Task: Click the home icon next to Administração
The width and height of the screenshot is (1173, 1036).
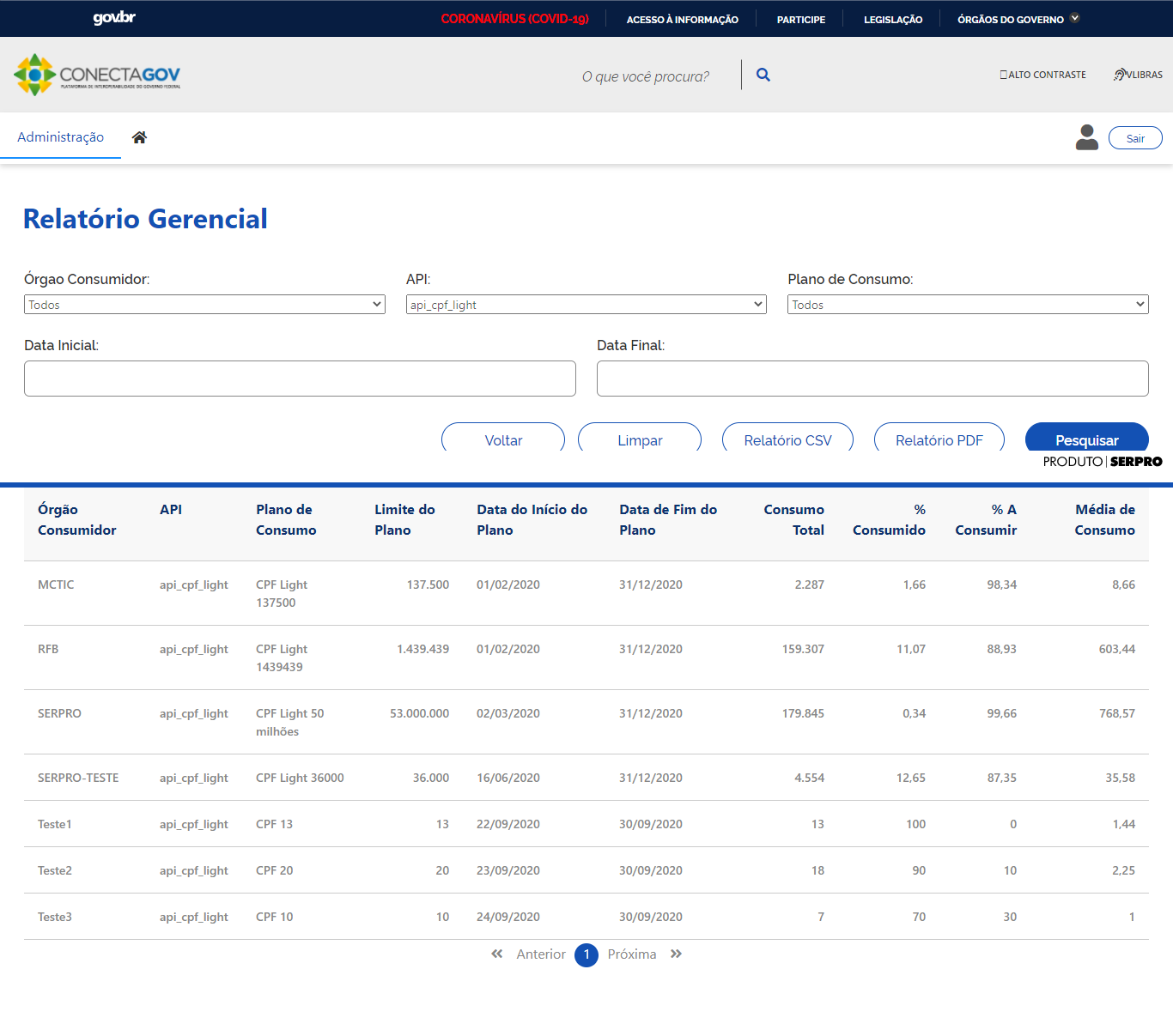Action: [139, 137]
